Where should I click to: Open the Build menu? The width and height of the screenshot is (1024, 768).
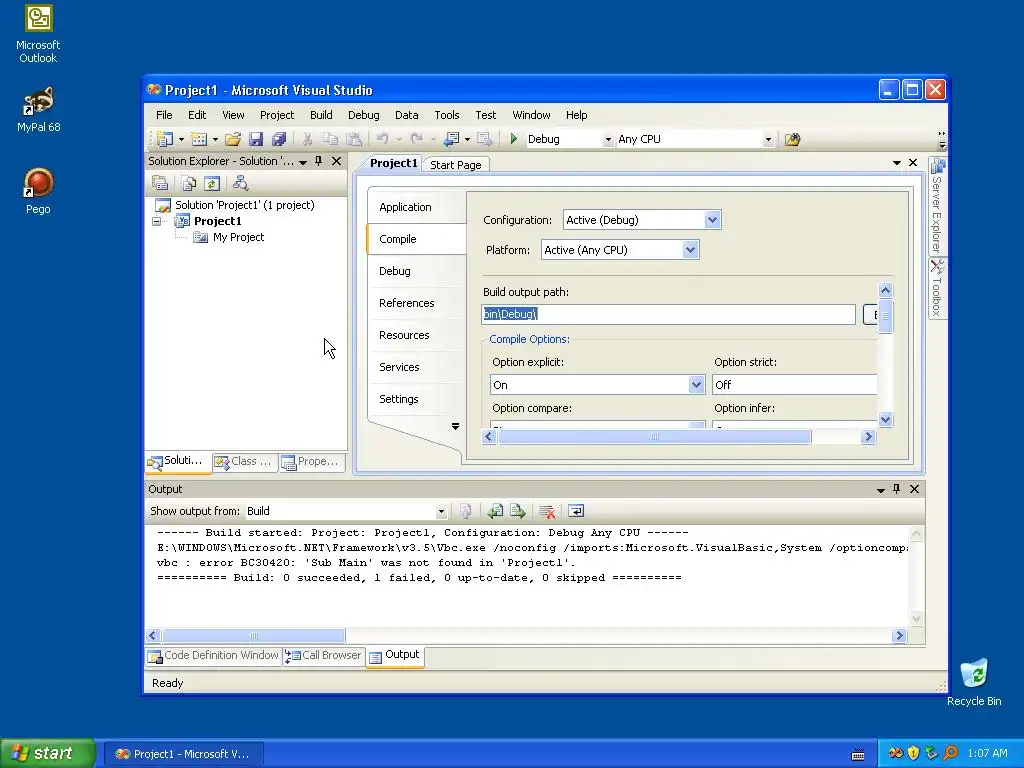(x=321, y=115)
